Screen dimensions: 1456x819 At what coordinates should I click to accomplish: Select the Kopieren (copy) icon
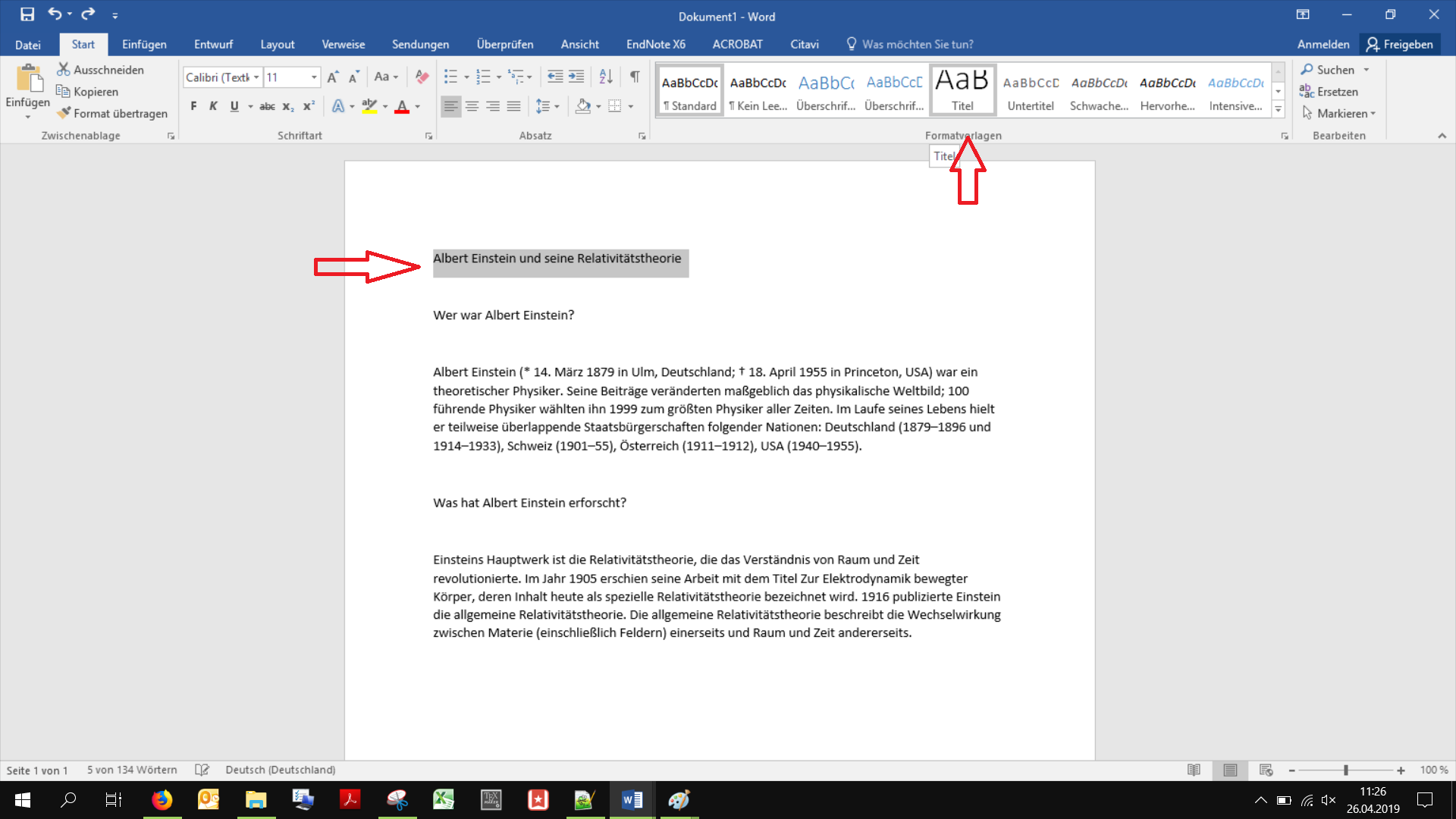click(64, 91)
